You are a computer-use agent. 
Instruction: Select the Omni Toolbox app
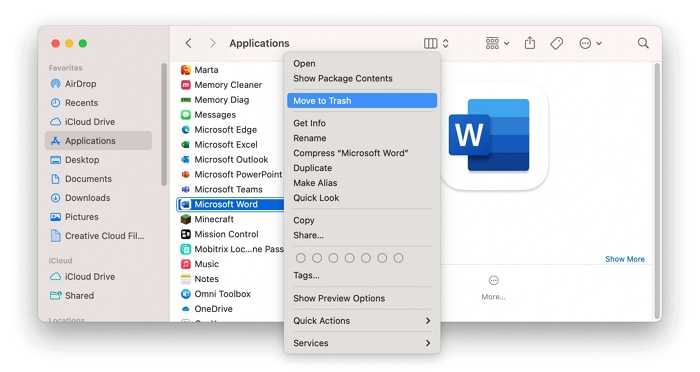(216, 294)
